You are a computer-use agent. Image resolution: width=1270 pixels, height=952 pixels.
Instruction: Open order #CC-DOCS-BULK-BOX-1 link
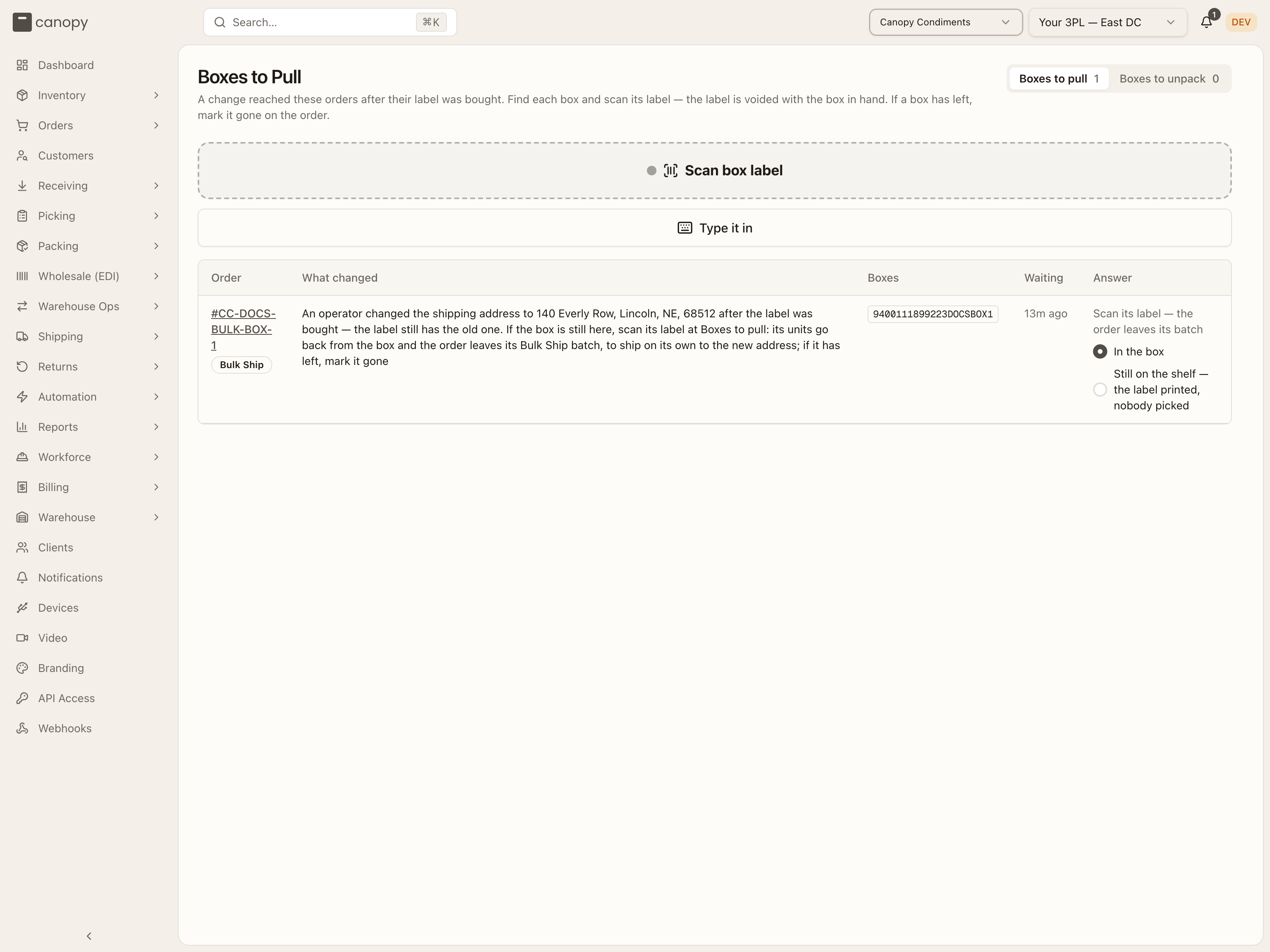click(243, 329)
